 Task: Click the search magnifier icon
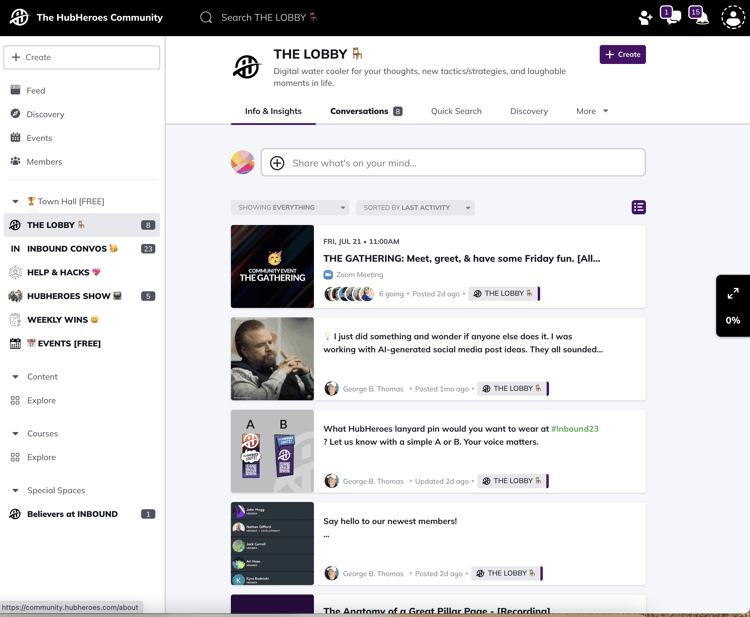[x=206, y=18]
